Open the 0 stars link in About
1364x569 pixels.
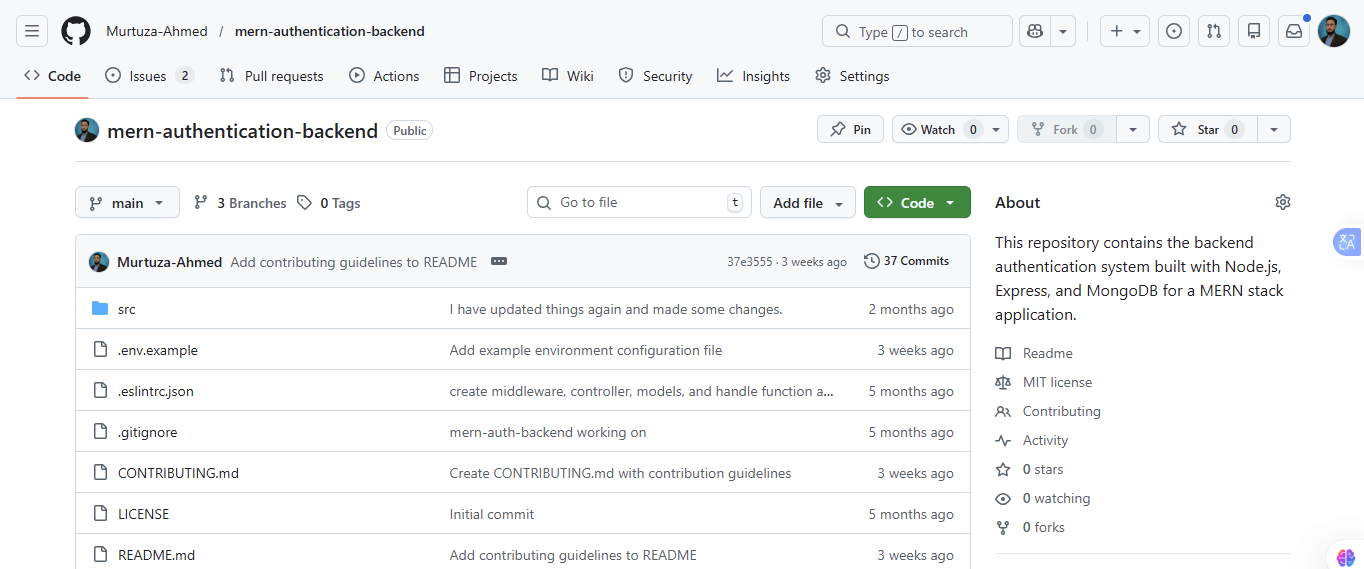pos(1030,469)
